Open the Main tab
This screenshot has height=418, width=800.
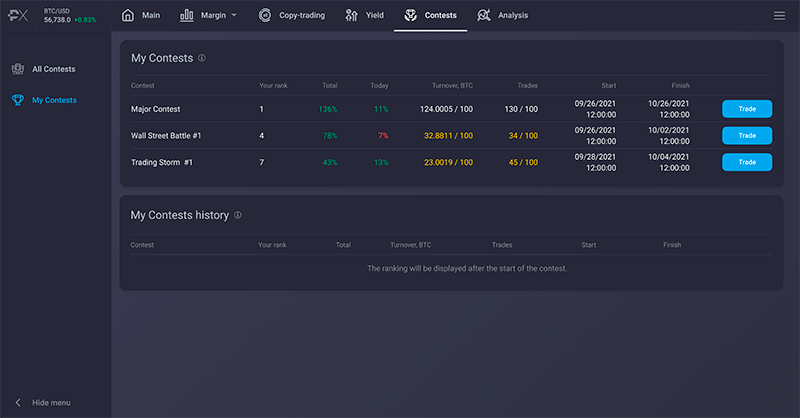(151, 15)
